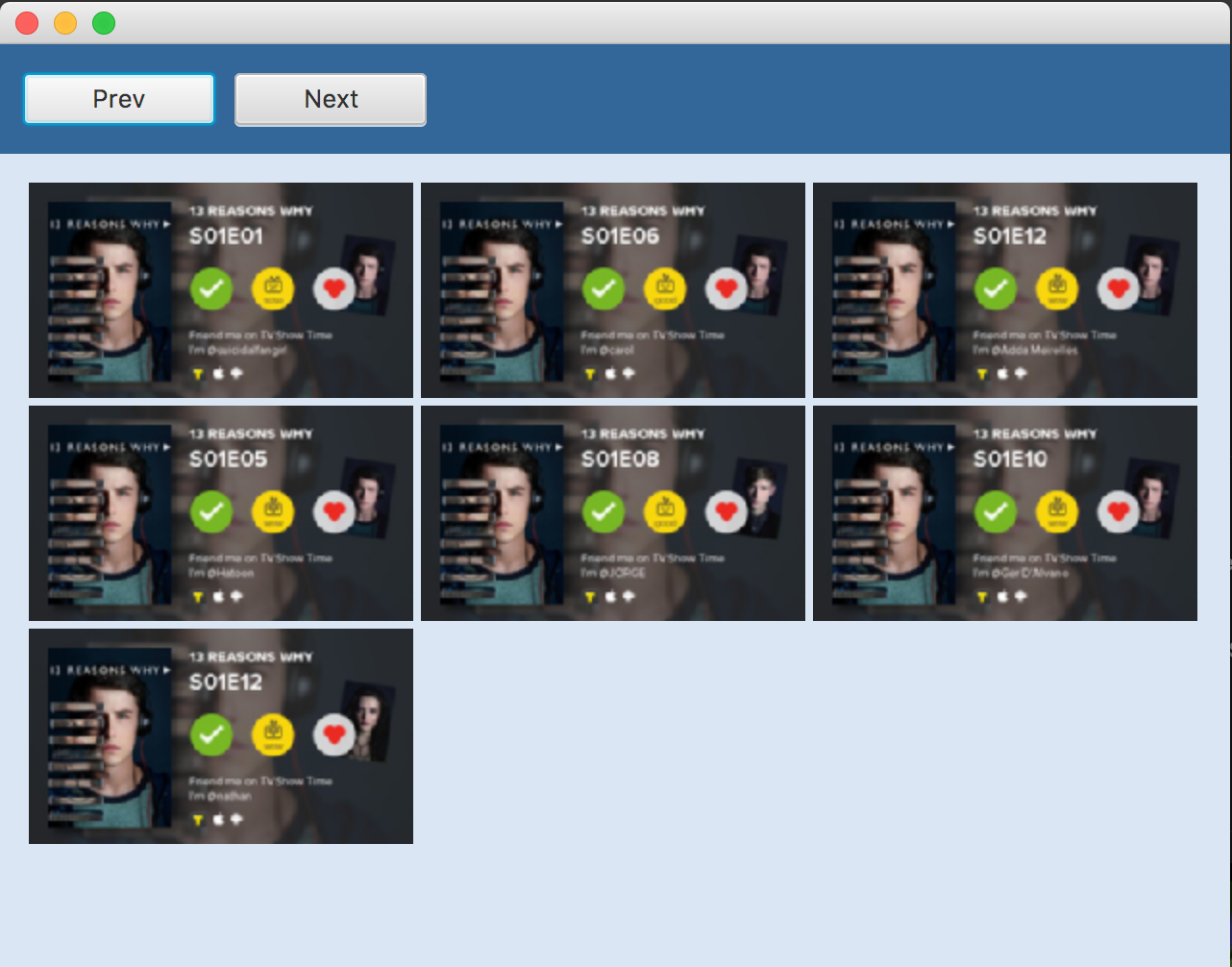Select the S01E12 card by @nathan
This screenshot has height=967, width=1232.
[x=221, y=736]
